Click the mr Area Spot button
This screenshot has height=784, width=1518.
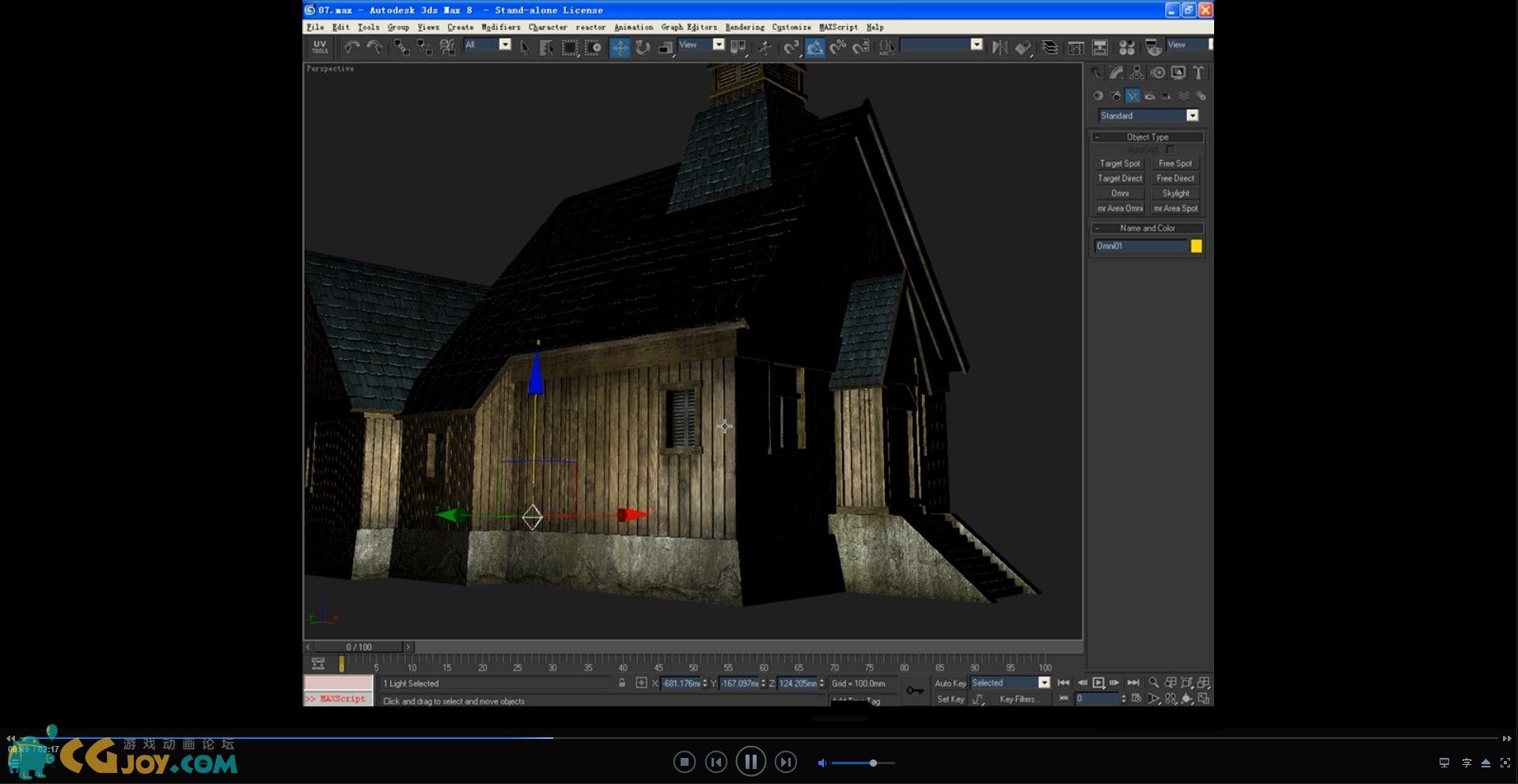[1175, 208]
